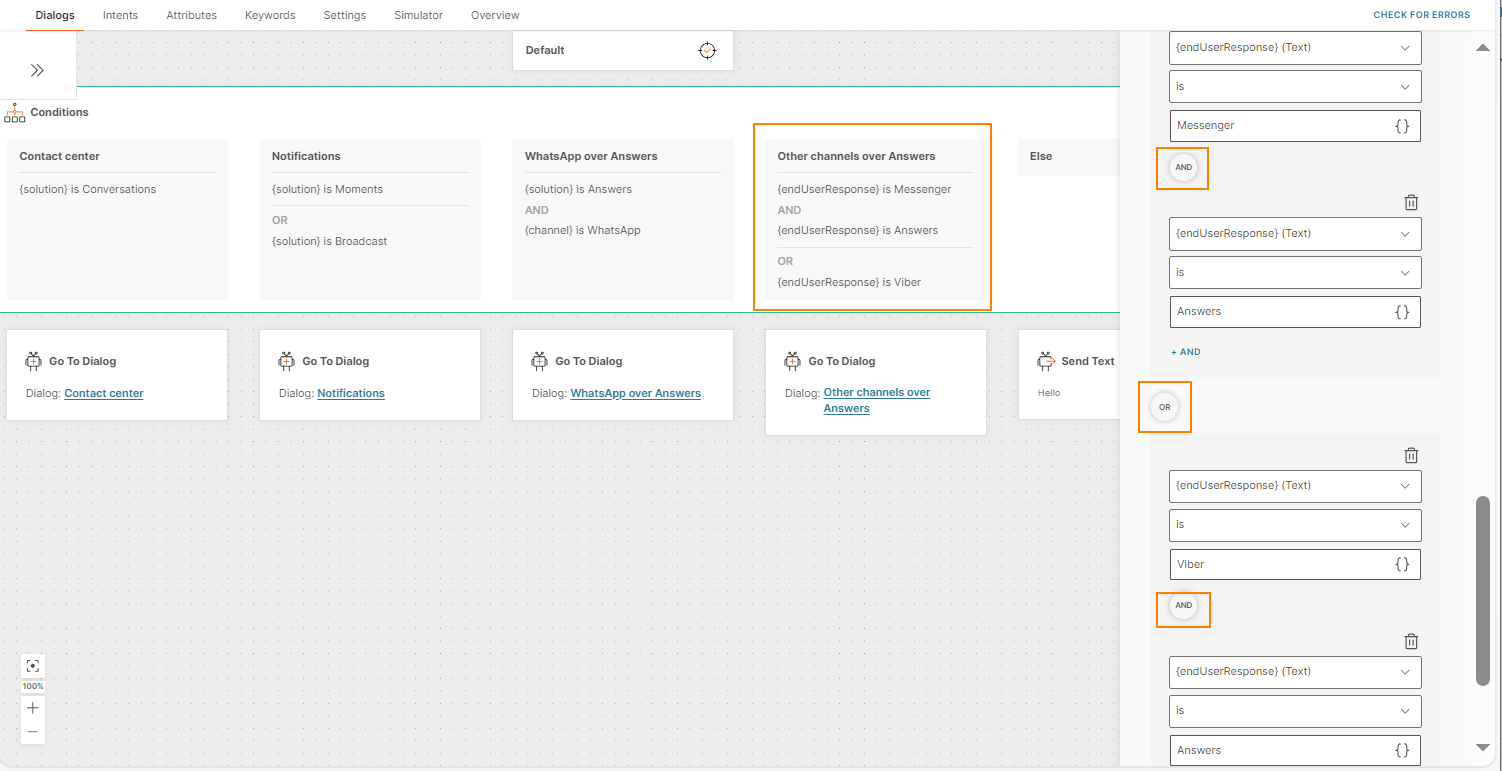Insert attribute via braces in Viber field
This screenshot has width=1502, height=771.
[x=1402, y=564]
